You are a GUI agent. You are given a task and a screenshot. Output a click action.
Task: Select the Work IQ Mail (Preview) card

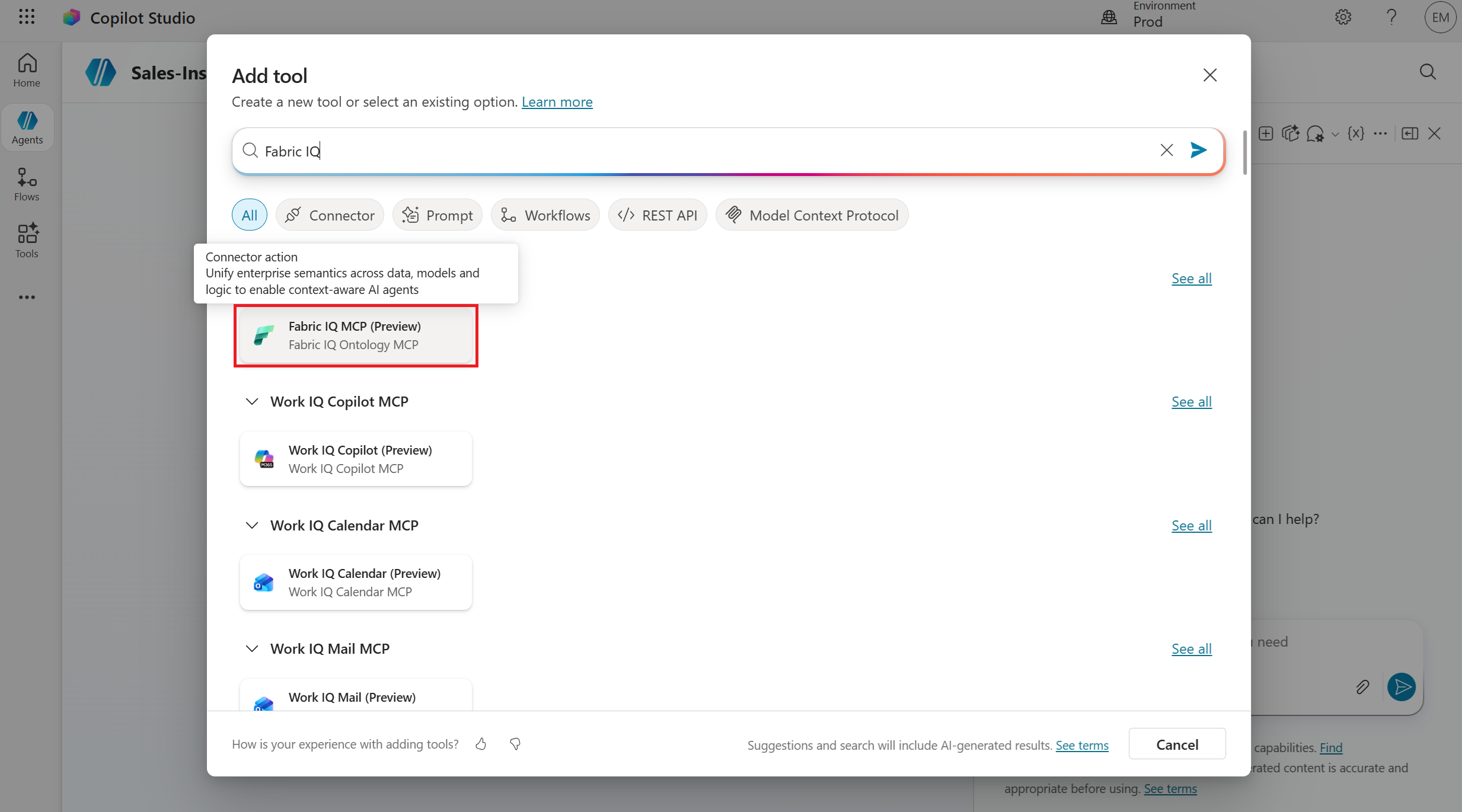point(356,695)
